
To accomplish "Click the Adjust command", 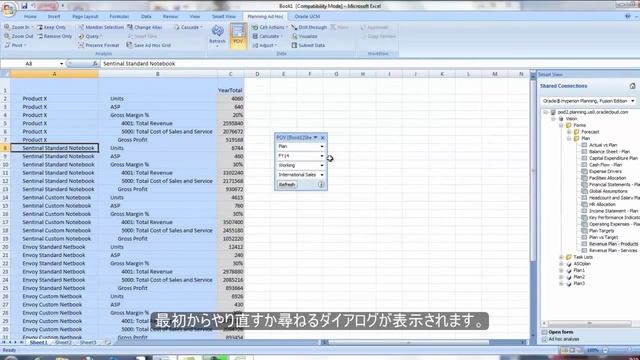I will [x=265, y=45].
